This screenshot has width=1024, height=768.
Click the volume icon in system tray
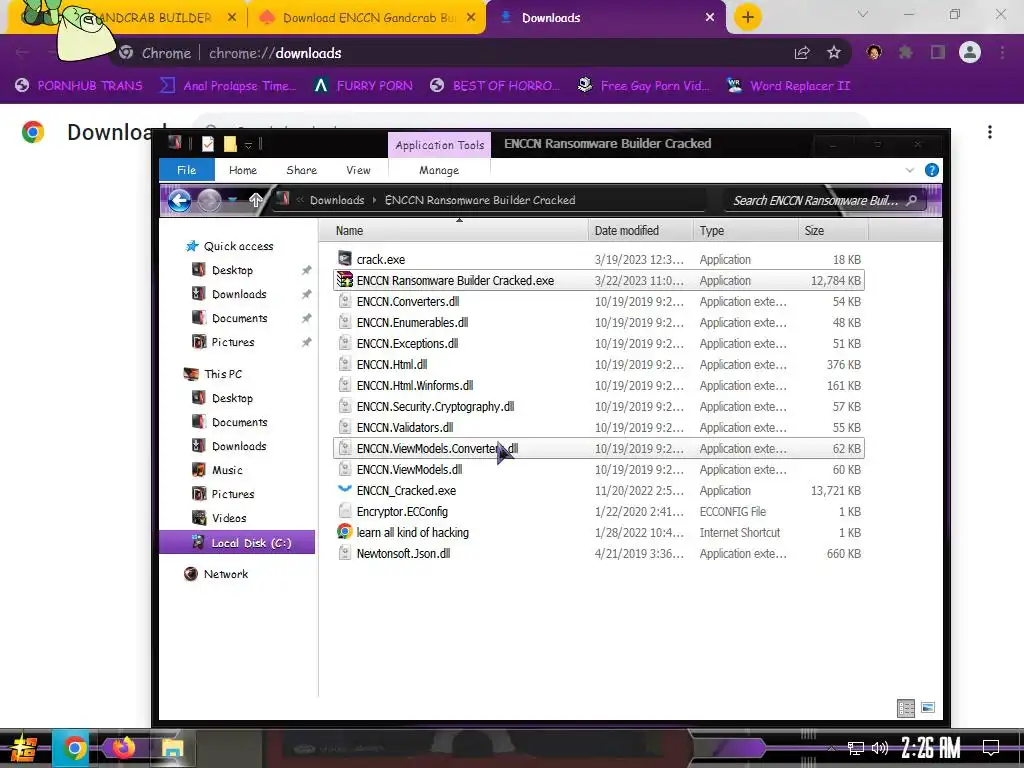tap(879, 748)
